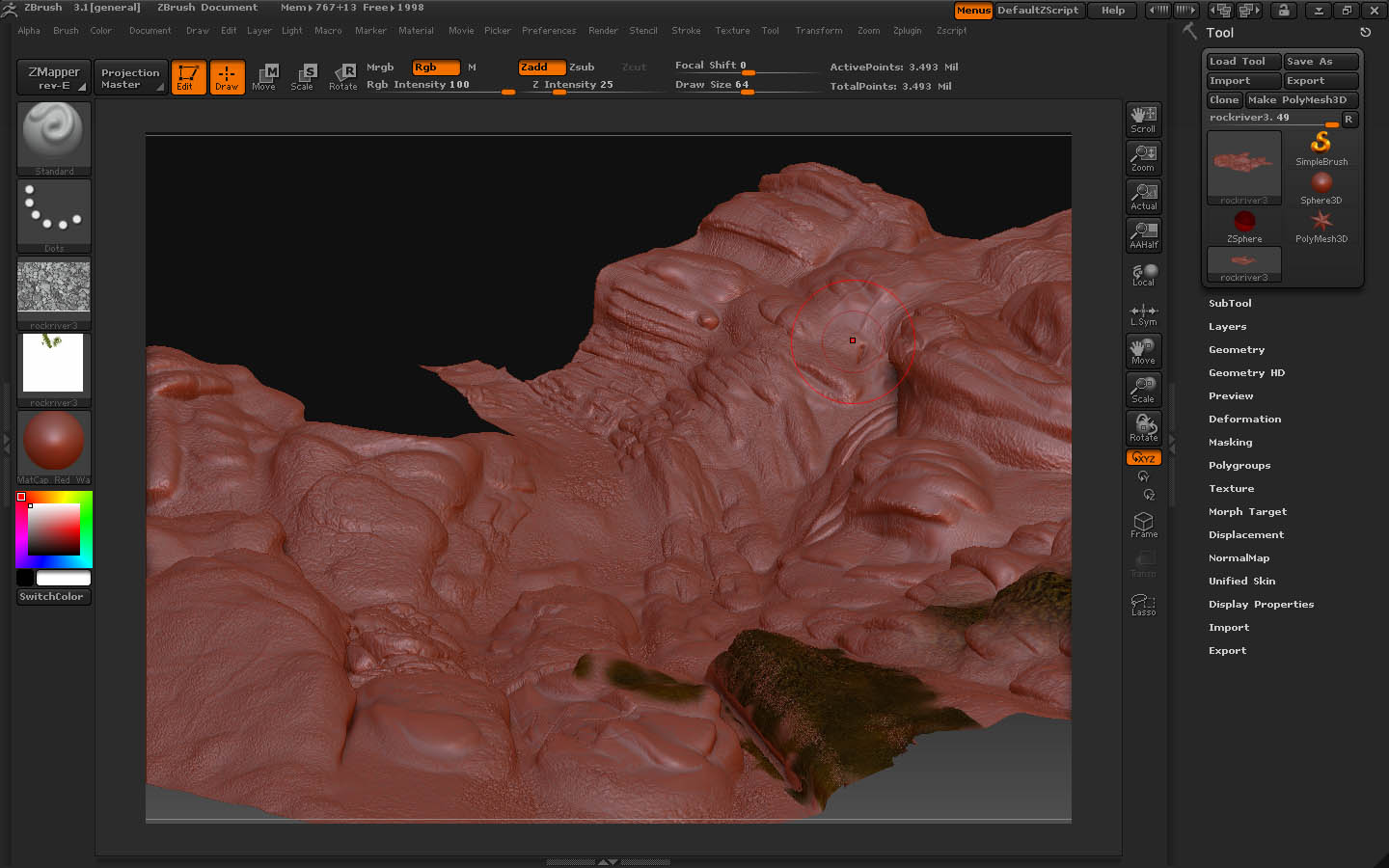The width and height of the screenshot is (1389, 868).
Task: Pick the SimpleBrush tool icon
Action: coord(1321,149)
